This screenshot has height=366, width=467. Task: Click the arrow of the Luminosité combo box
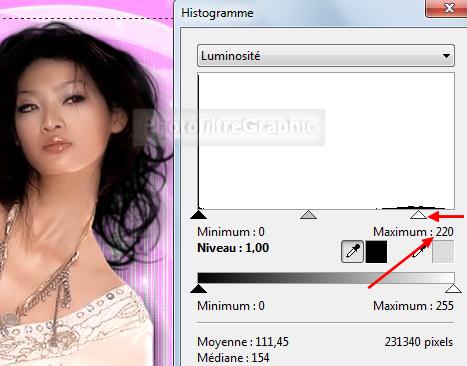pyautogui.click(x=446, y=56)
